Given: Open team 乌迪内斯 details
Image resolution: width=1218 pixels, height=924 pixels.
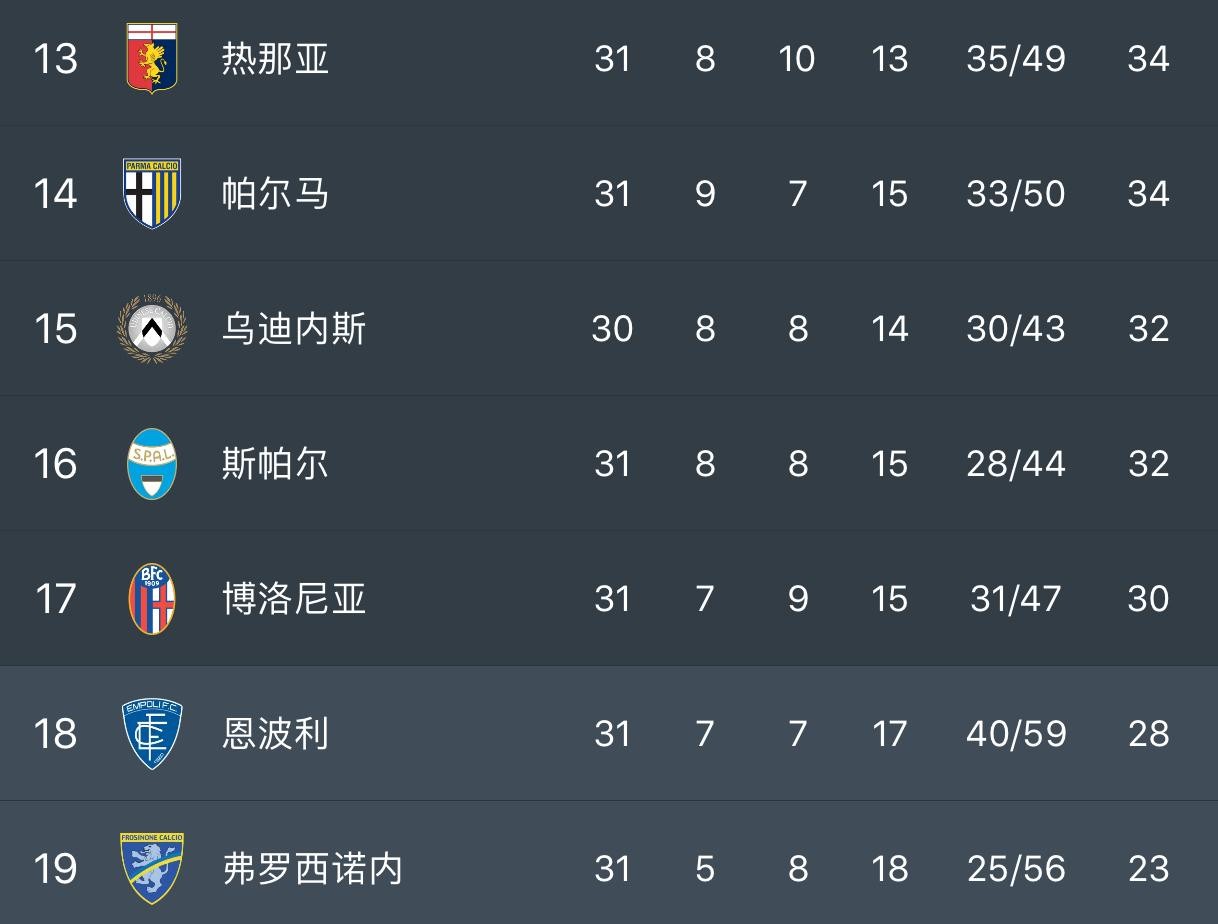Looking at the screenshot, I should point(294,328).
